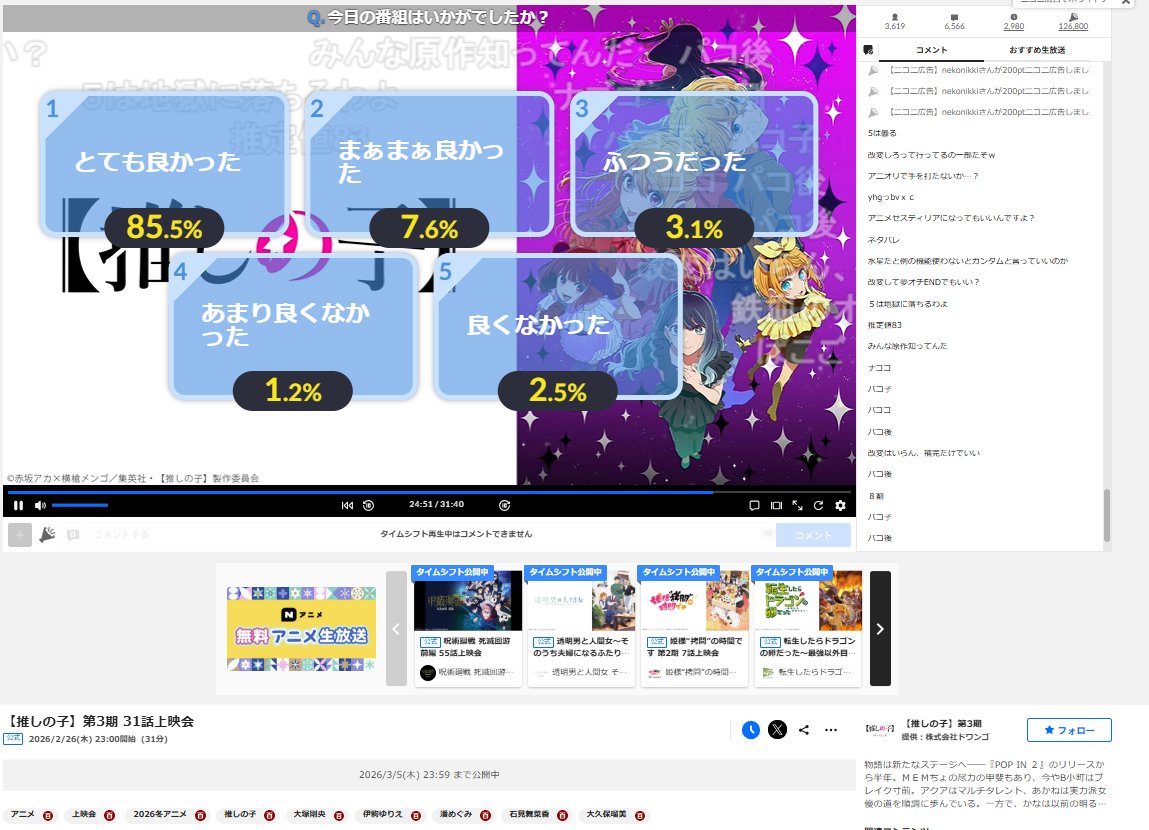Mute the player volume speaker icon

(40, 505)
